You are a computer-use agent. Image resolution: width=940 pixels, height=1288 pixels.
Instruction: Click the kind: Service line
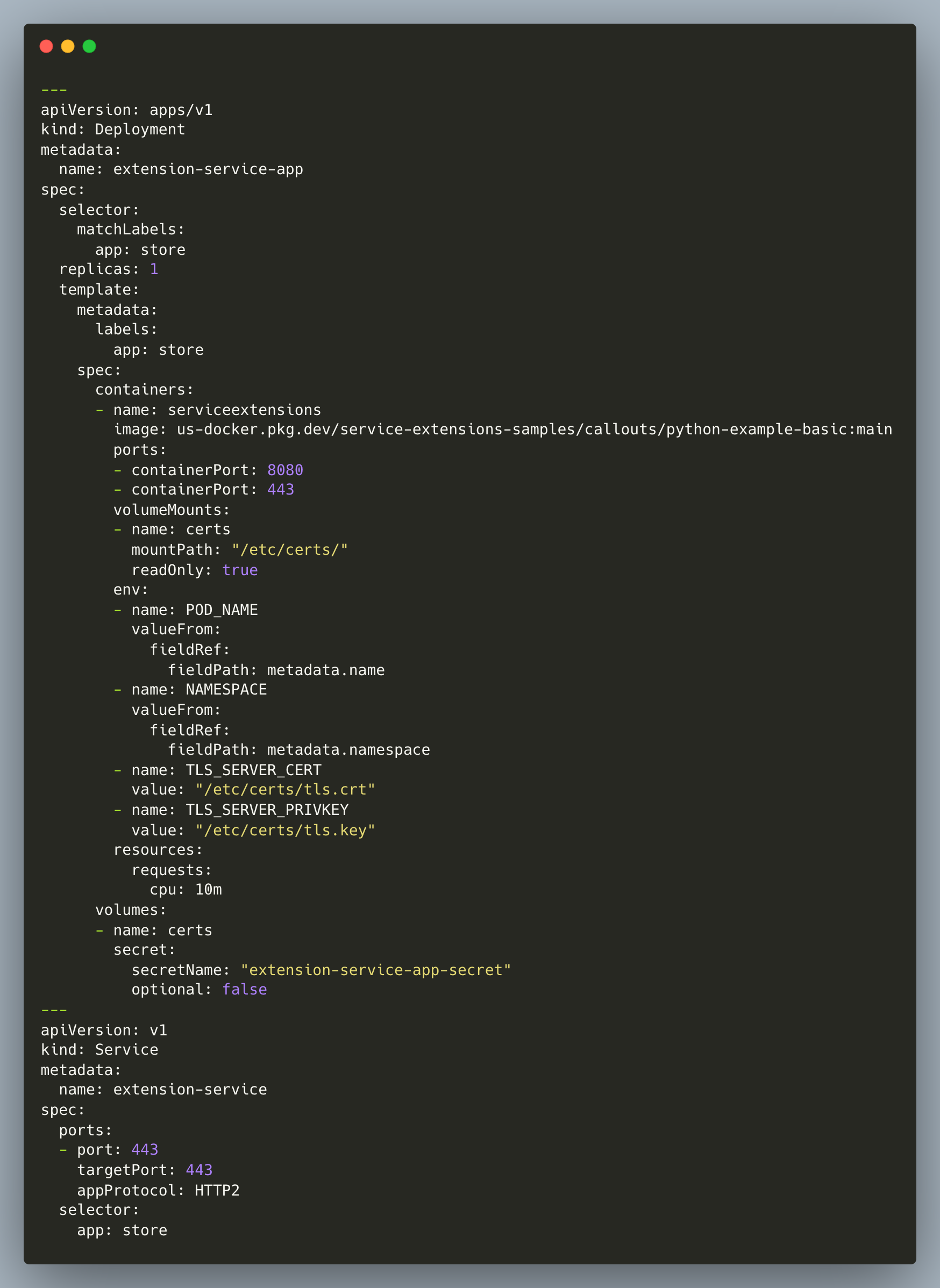tap(99, 1050)
